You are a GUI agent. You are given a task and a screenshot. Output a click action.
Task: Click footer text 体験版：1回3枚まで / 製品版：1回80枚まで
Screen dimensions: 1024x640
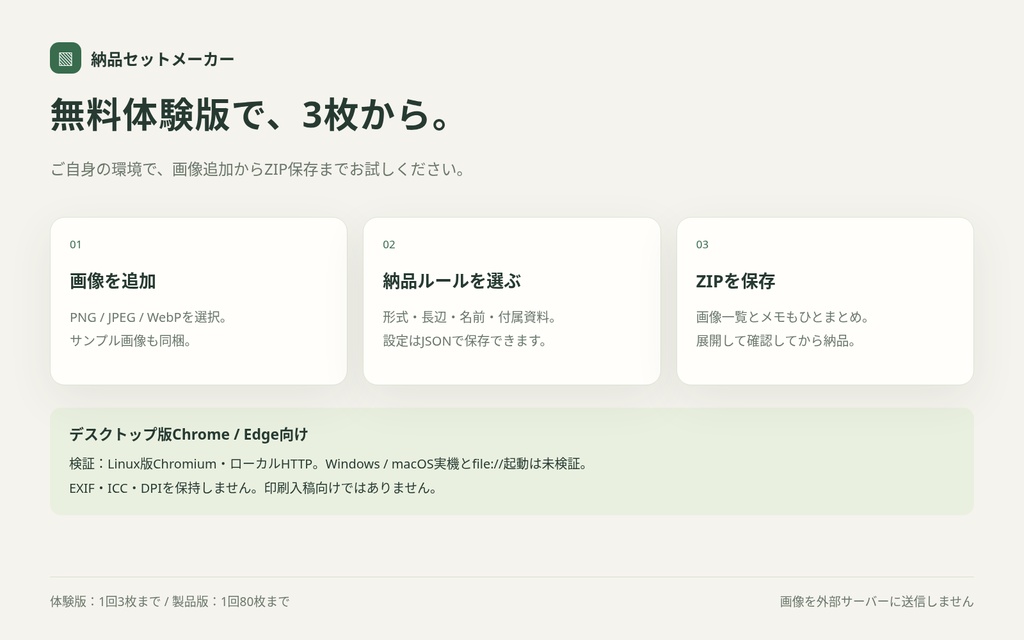coord(170,601)
